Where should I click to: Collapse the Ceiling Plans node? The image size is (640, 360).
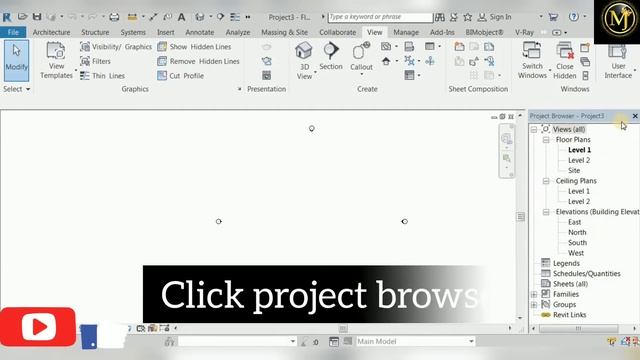(546, 181)
